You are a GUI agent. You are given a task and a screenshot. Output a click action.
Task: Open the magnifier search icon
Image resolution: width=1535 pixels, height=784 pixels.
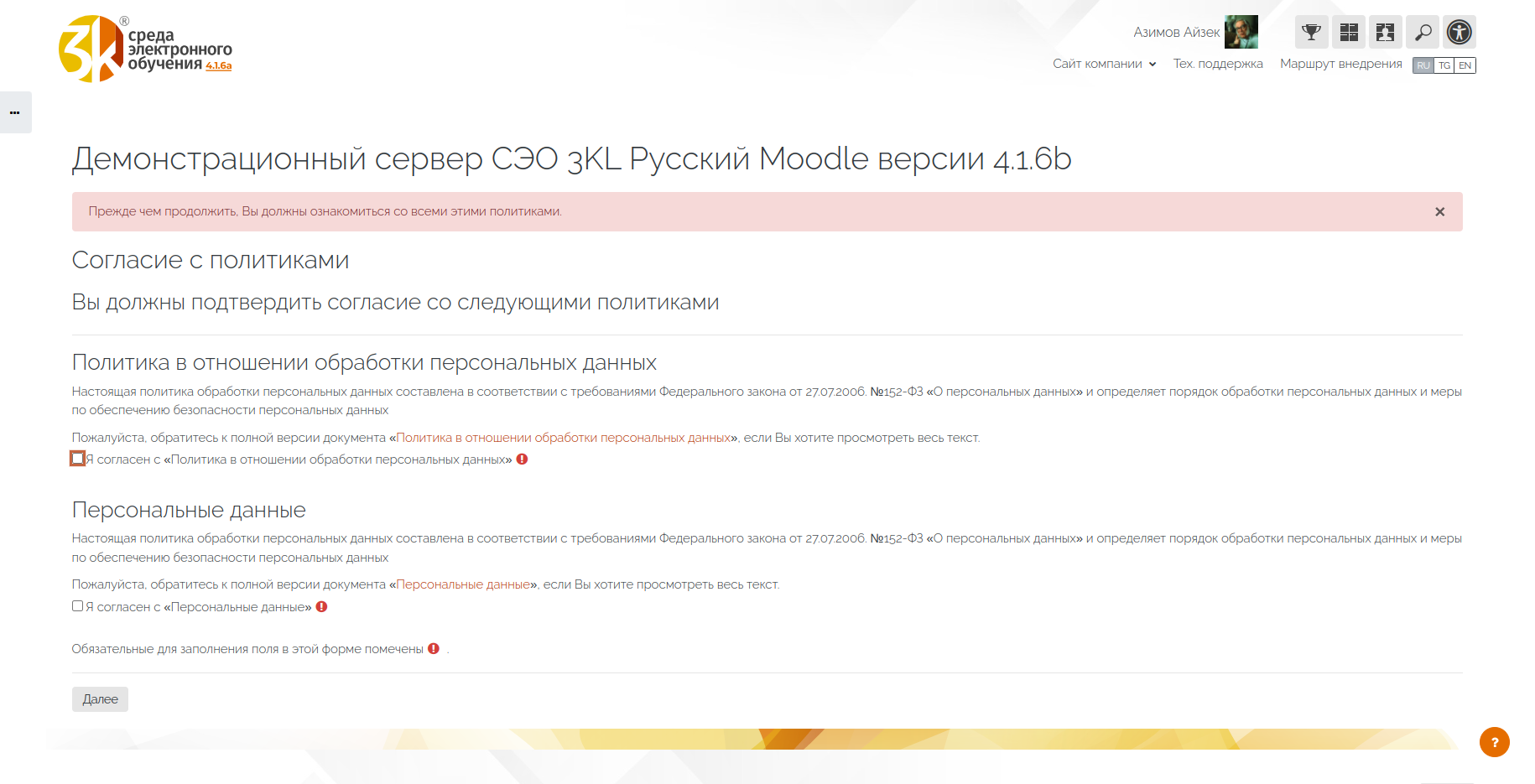tap(1423, 33)
